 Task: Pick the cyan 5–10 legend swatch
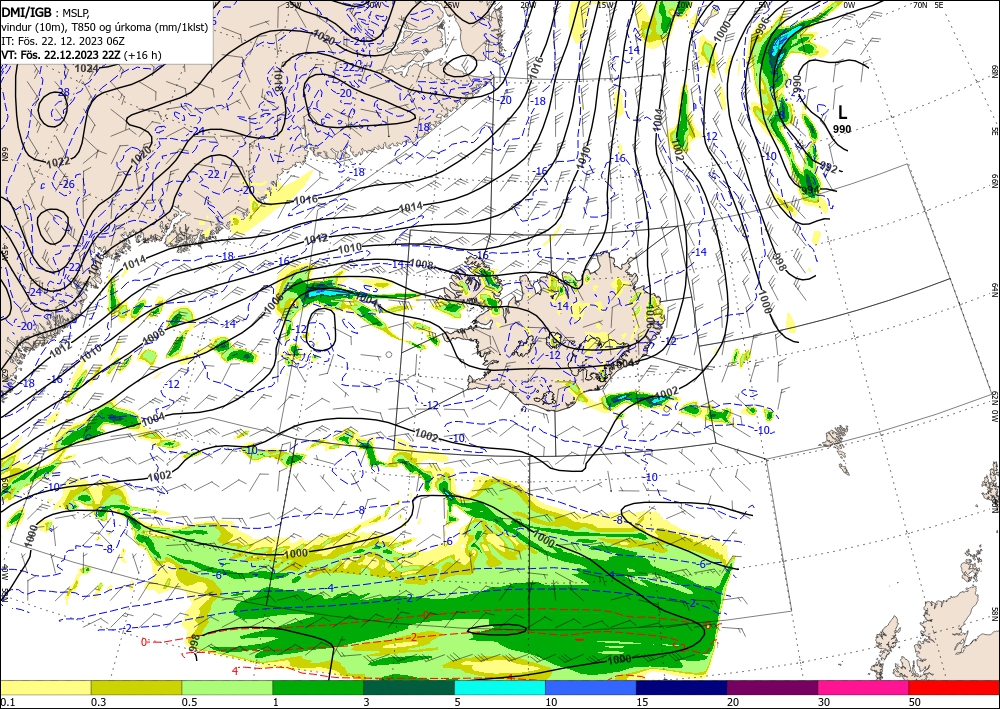500,687
